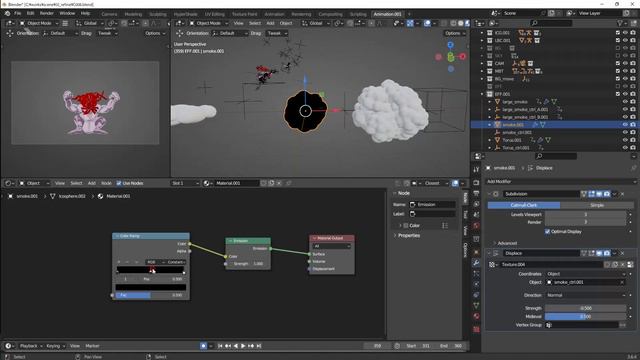Open the viewport Options dropdown

(455, 33)
